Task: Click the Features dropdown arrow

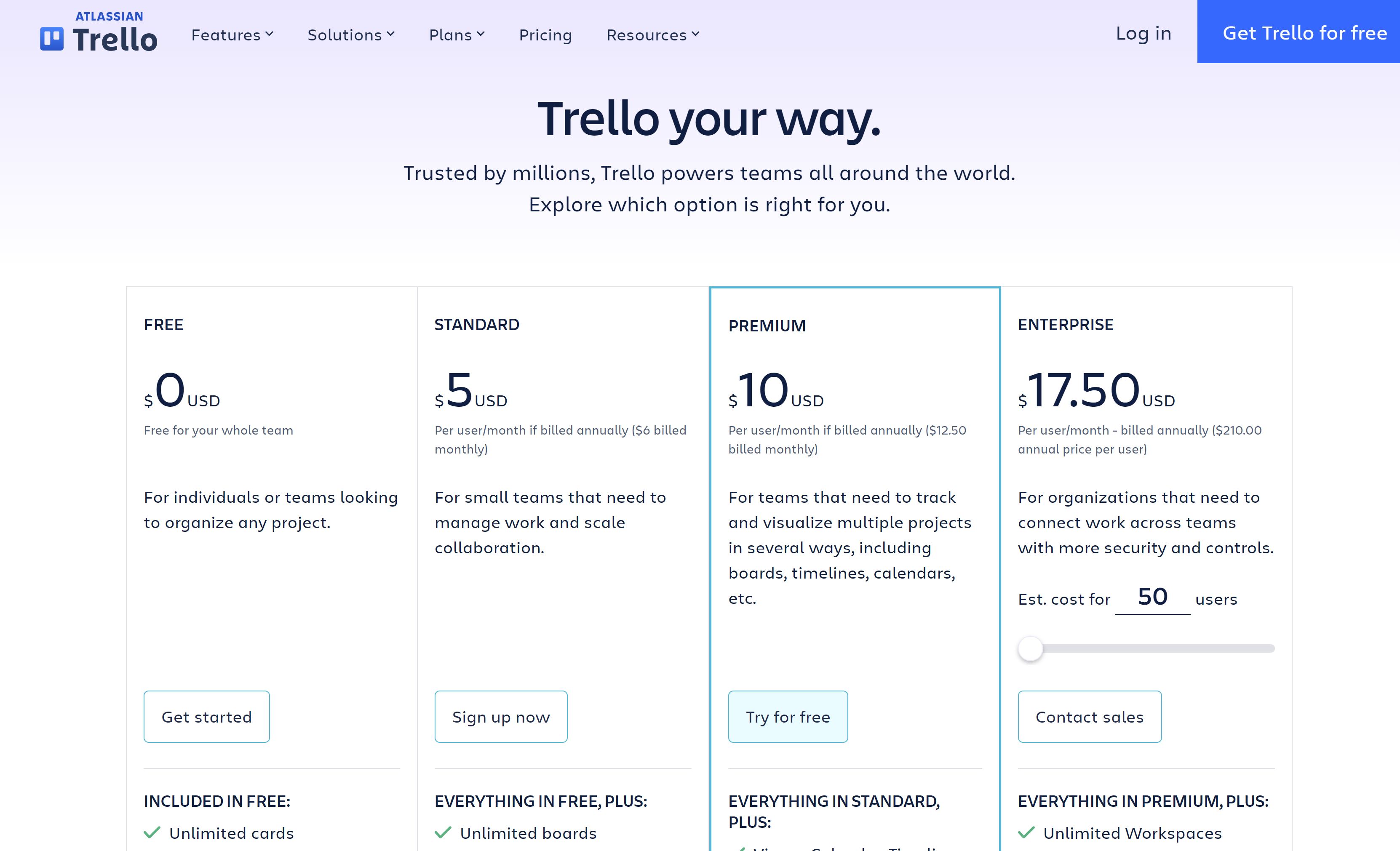Action: tap(269, 34)
